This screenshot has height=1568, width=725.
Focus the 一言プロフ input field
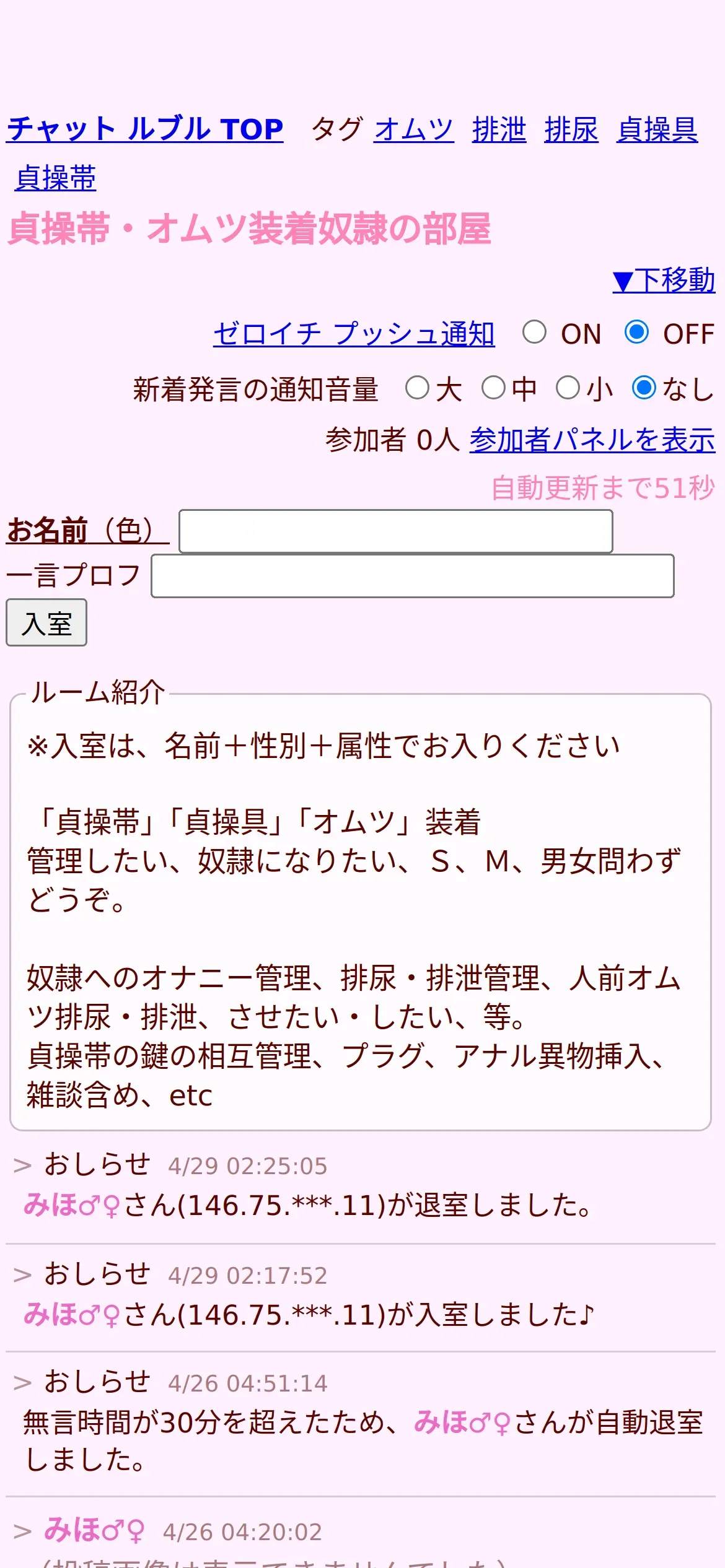[413, 576]
